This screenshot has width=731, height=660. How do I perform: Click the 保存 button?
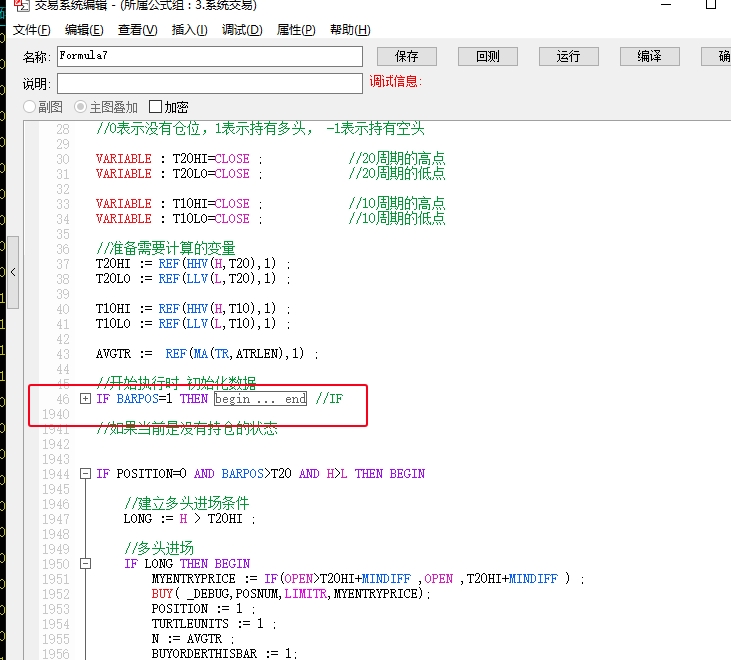tap(407, 56)
